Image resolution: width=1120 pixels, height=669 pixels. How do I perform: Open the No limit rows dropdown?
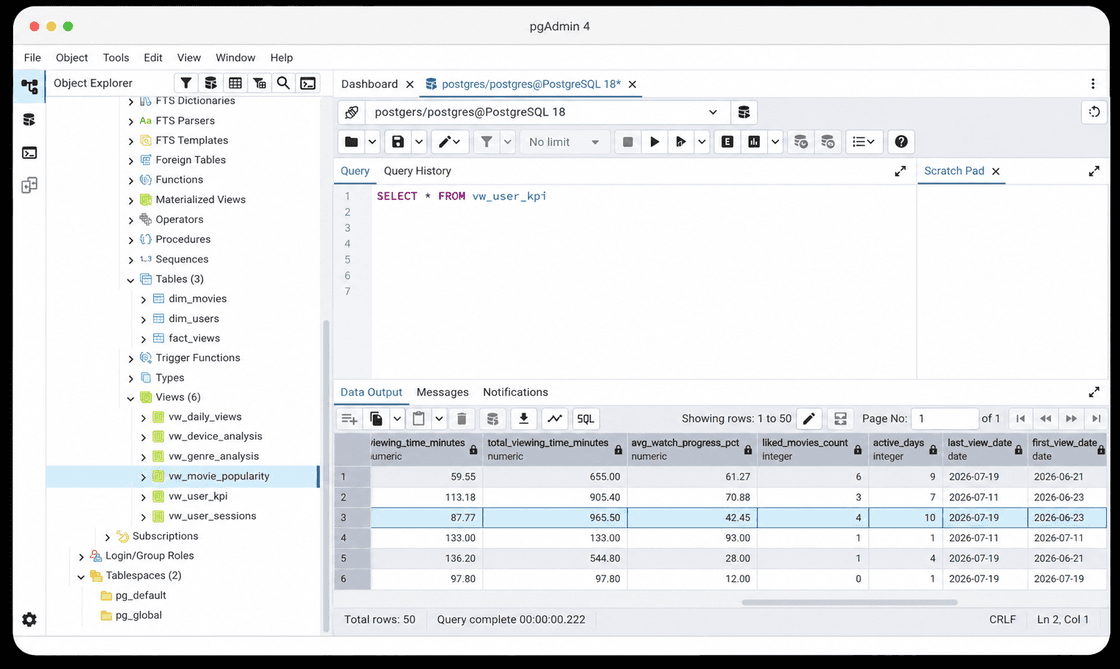(x=564, y=141)
